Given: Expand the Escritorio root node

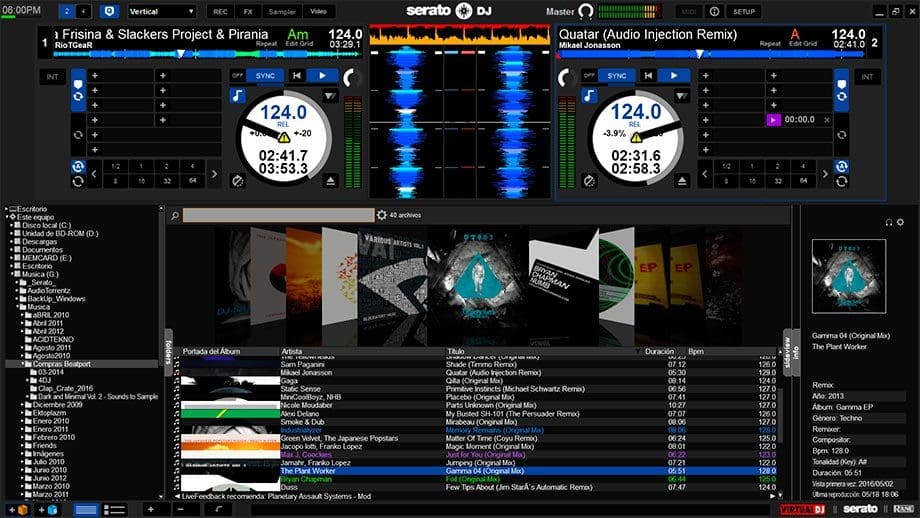Looking at the screenshot, I should click(7, 209).
